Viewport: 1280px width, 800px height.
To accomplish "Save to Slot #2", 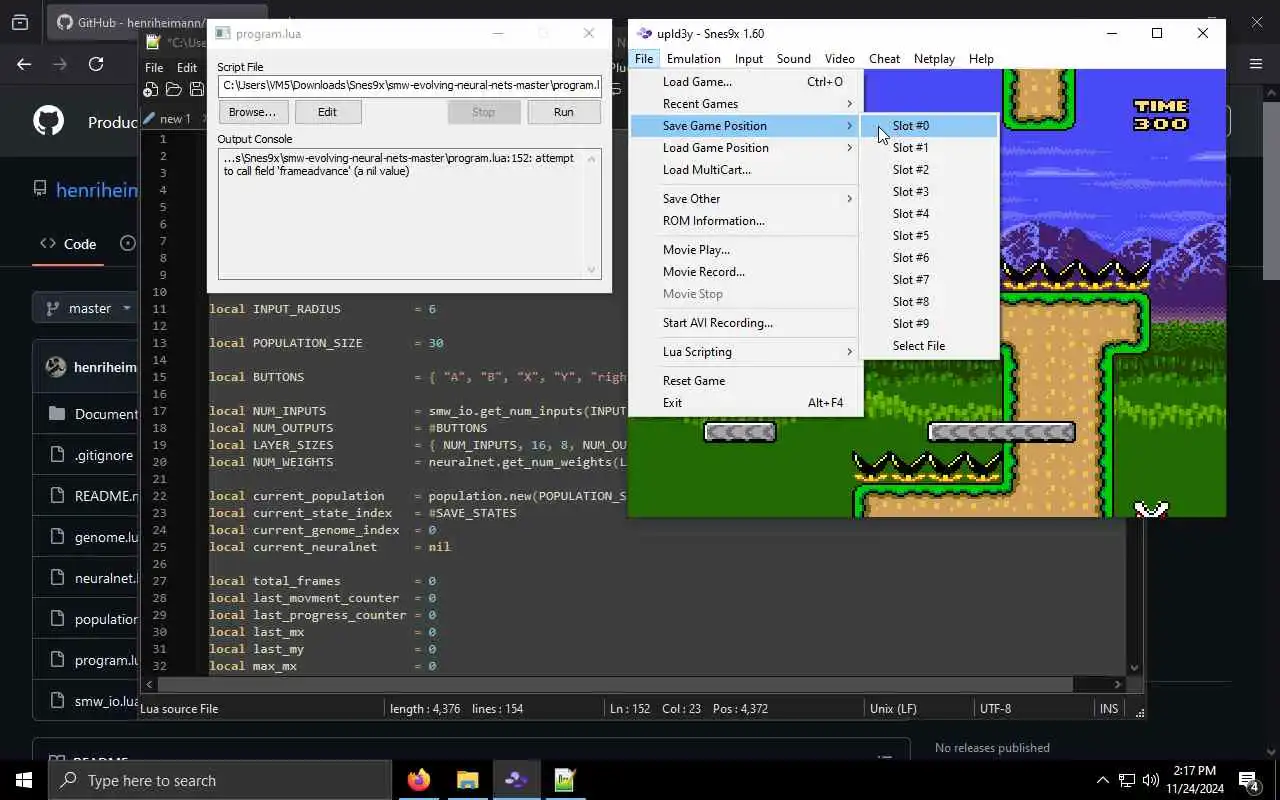I will click(x=929, y=170).
